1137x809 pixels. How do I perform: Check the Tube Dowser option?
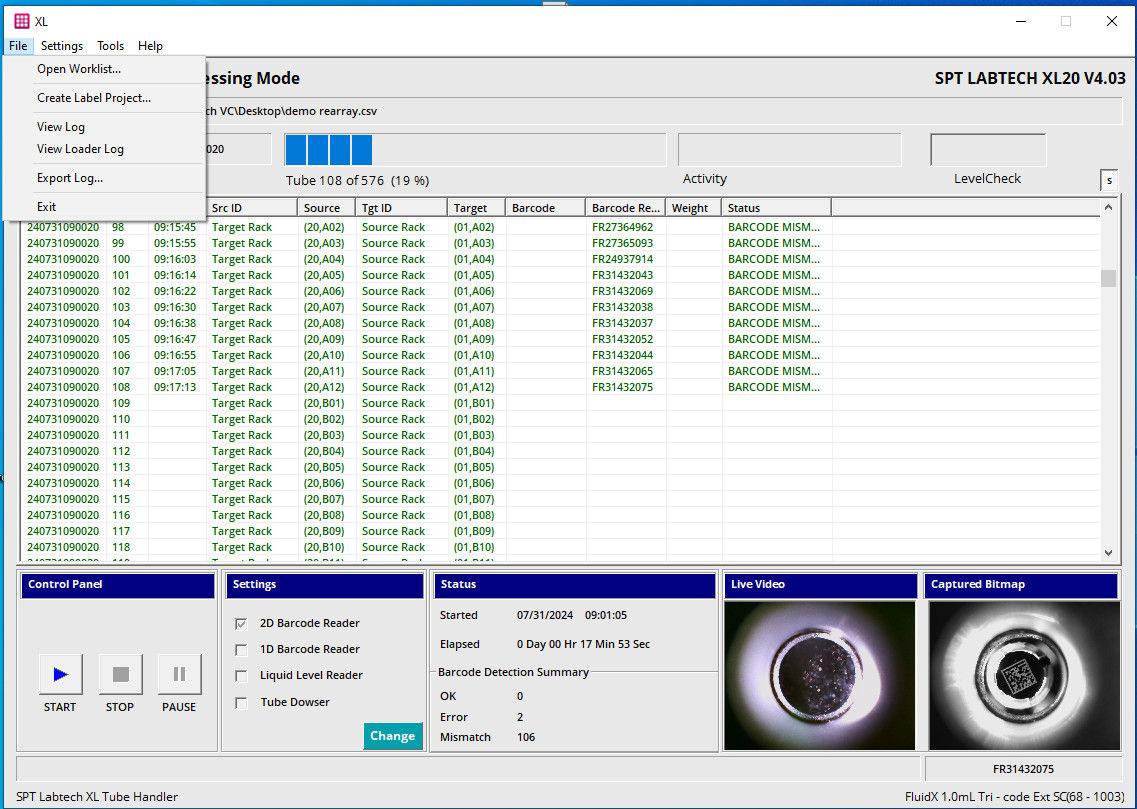pyautogui.click(x=241, y=702)
